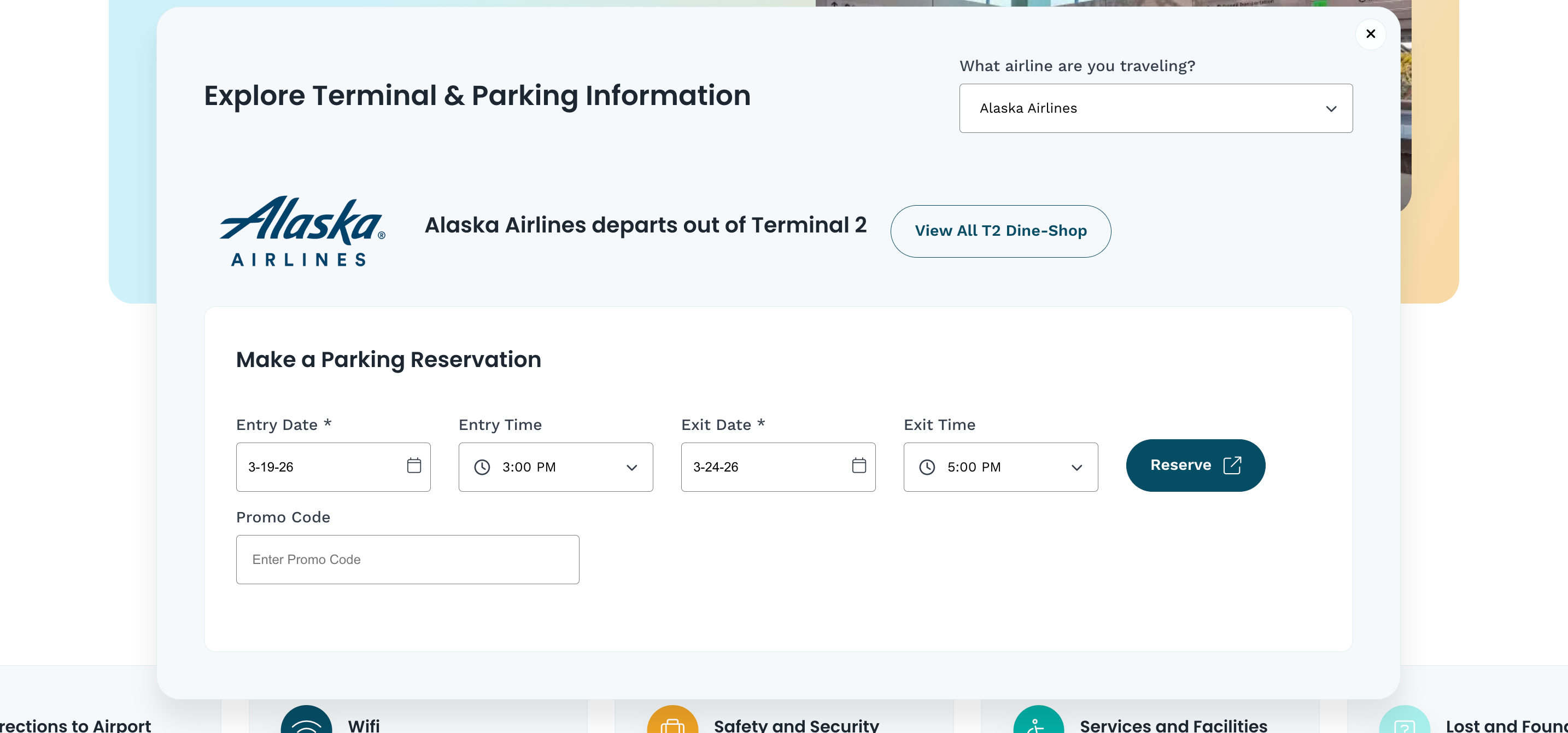Click the View All T2 Dine-Shop button

point(1000,231)
